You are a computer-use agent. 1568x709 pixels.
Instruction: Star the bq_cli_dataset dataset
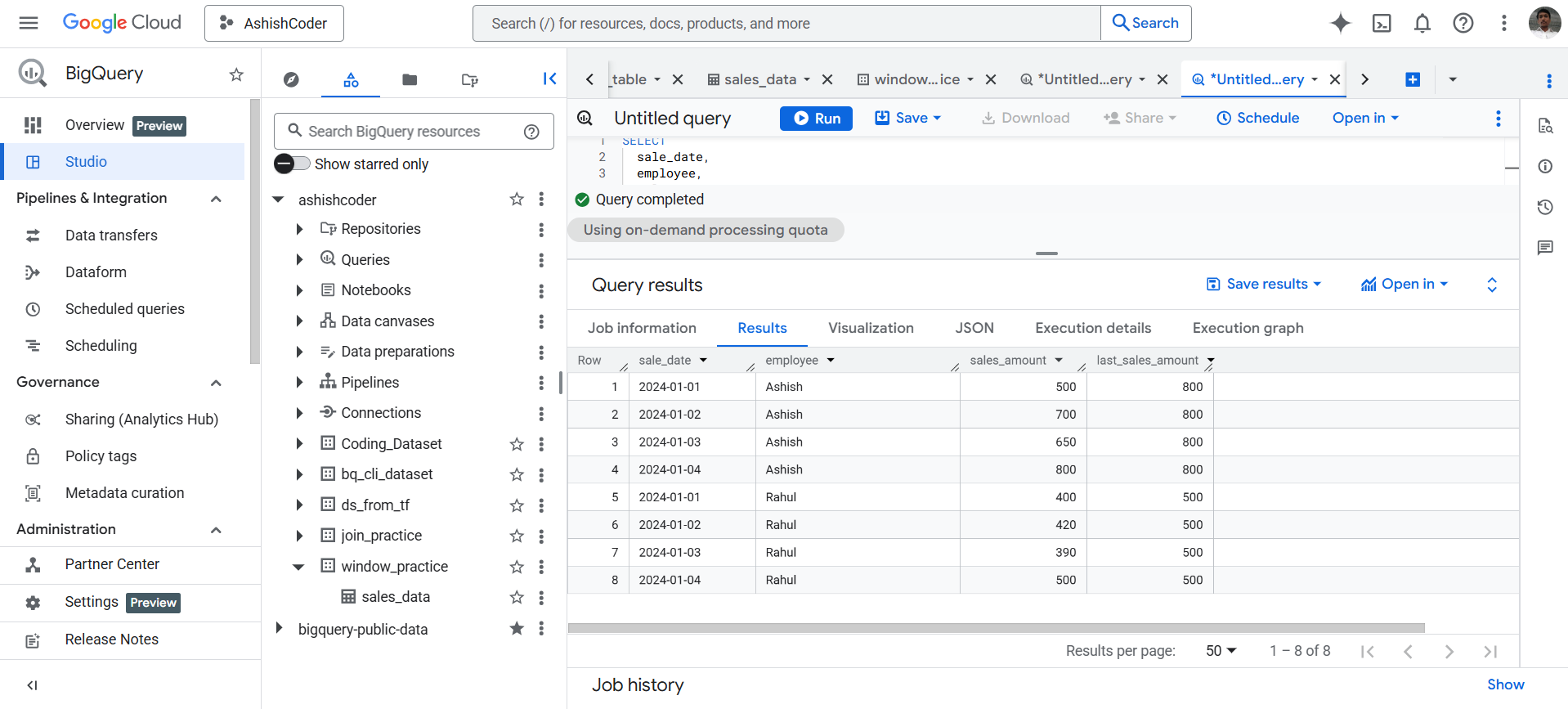tap(517, 474)
